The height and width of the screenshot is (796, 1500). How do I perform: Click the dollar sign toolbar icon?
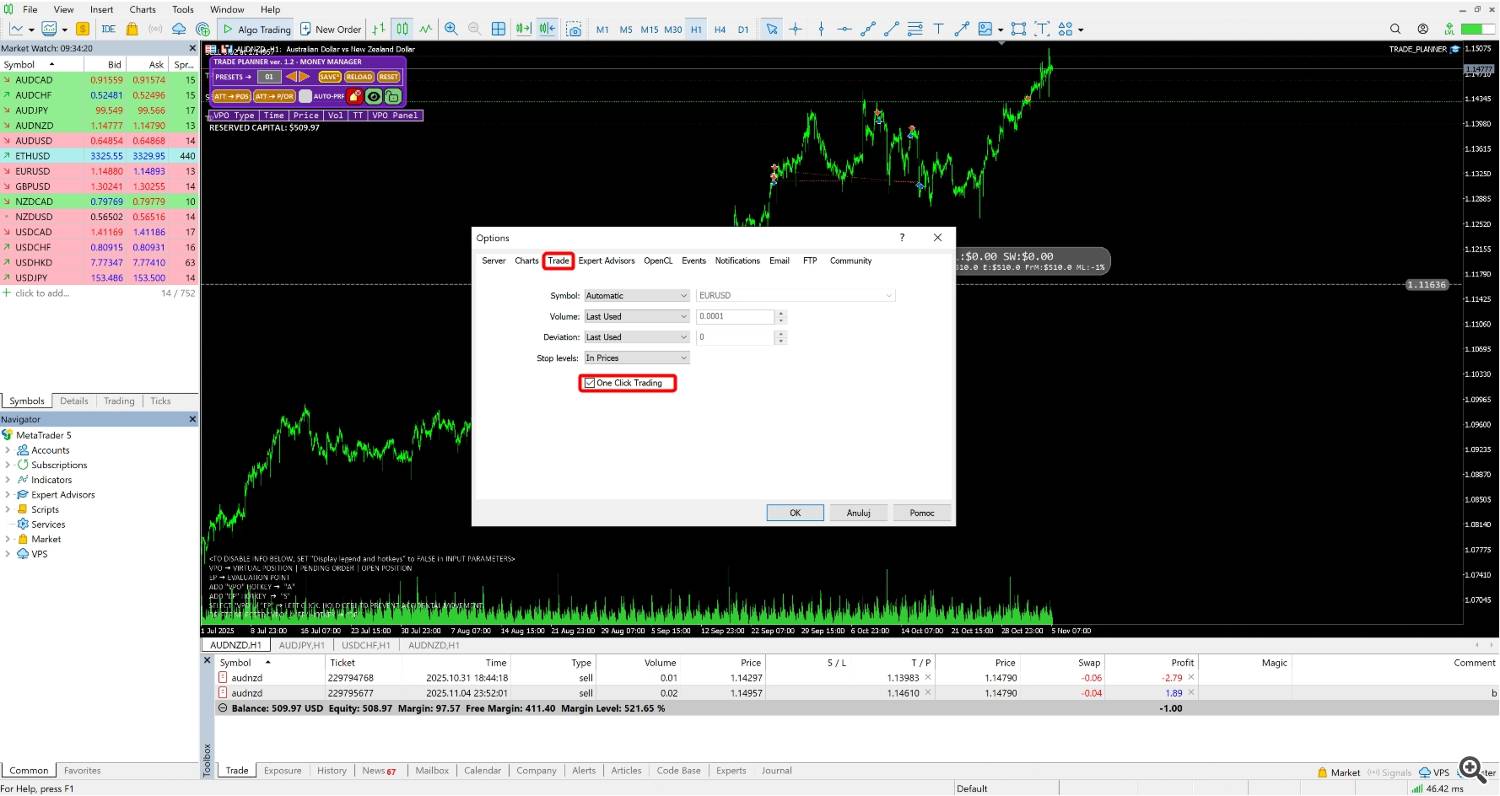83,29
